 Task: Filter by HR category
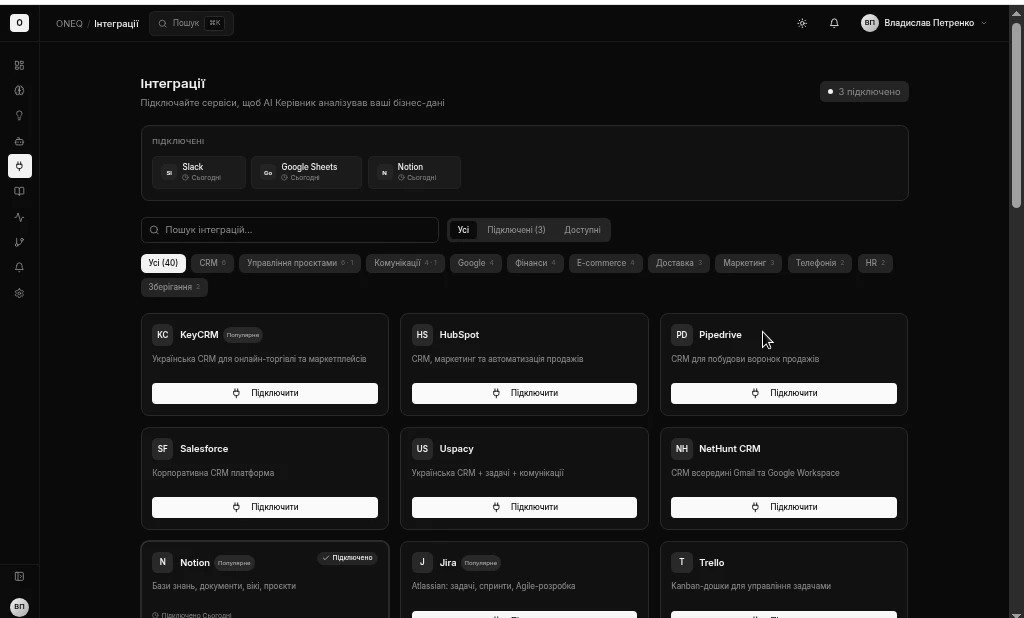coord(874,263)
